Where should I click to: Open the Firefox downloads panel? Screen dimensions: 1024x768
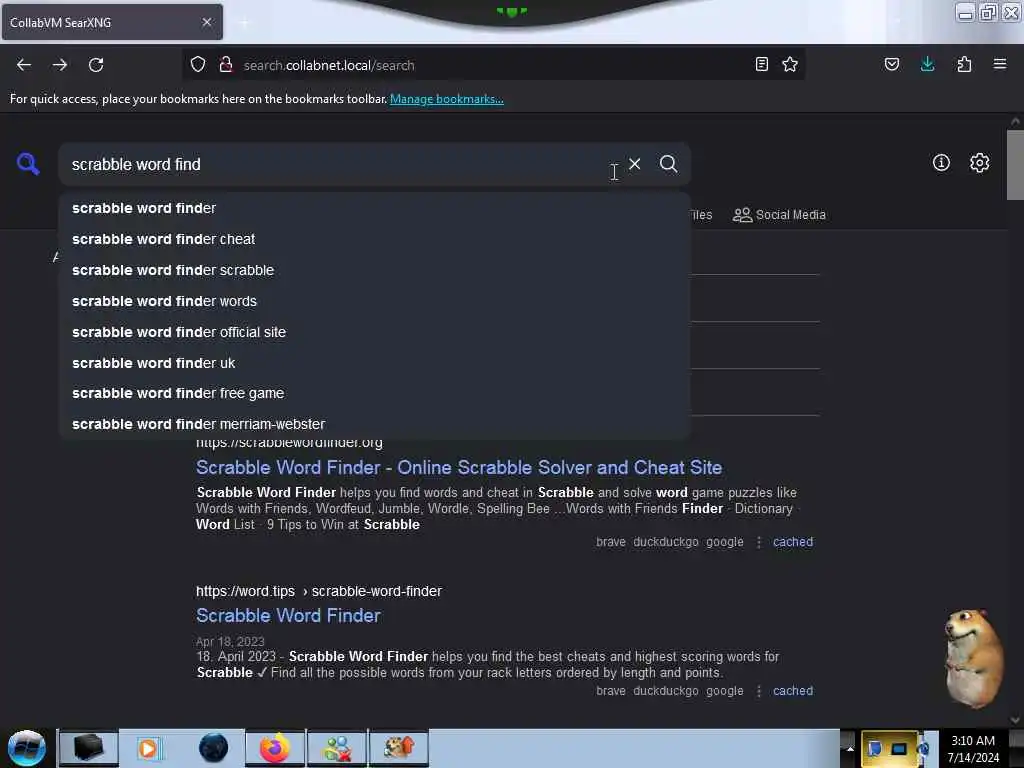[927, 64]
